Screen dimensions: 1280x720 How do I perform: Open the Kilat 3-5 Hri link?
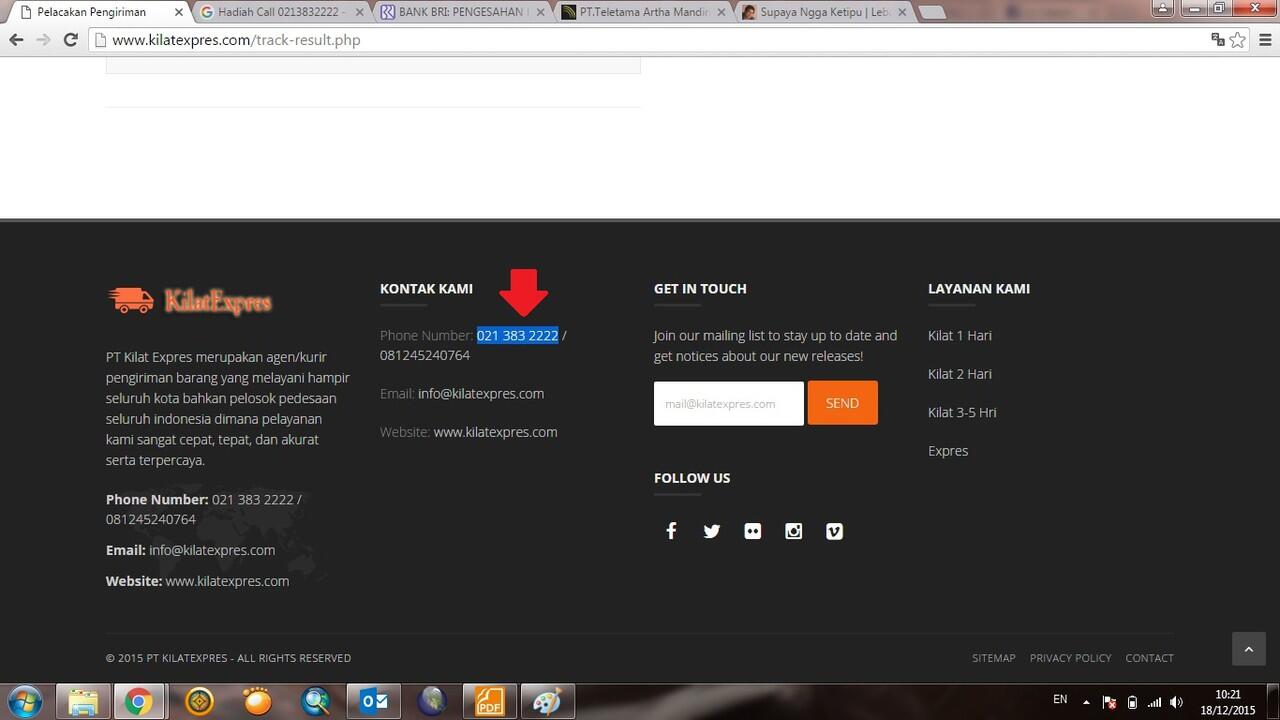[962, 412]
